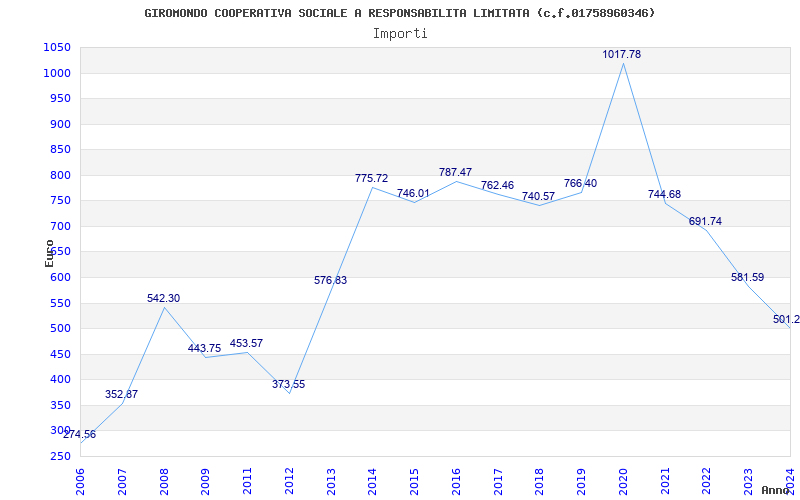Click the 2018 year tick label
This screenshot has height=500, width=800.
point(540,481)
